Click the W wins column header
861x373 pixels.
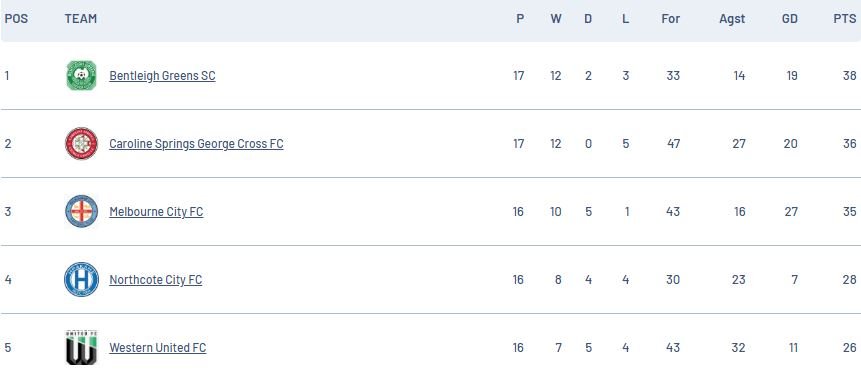pyautogui.click(x=556, y=19)
